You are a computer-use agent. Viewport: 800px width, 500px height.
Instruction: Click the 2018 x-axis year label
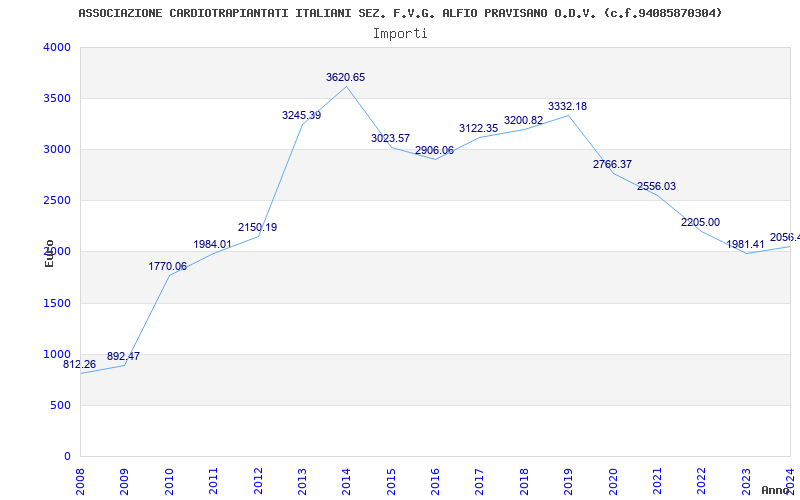524,481
